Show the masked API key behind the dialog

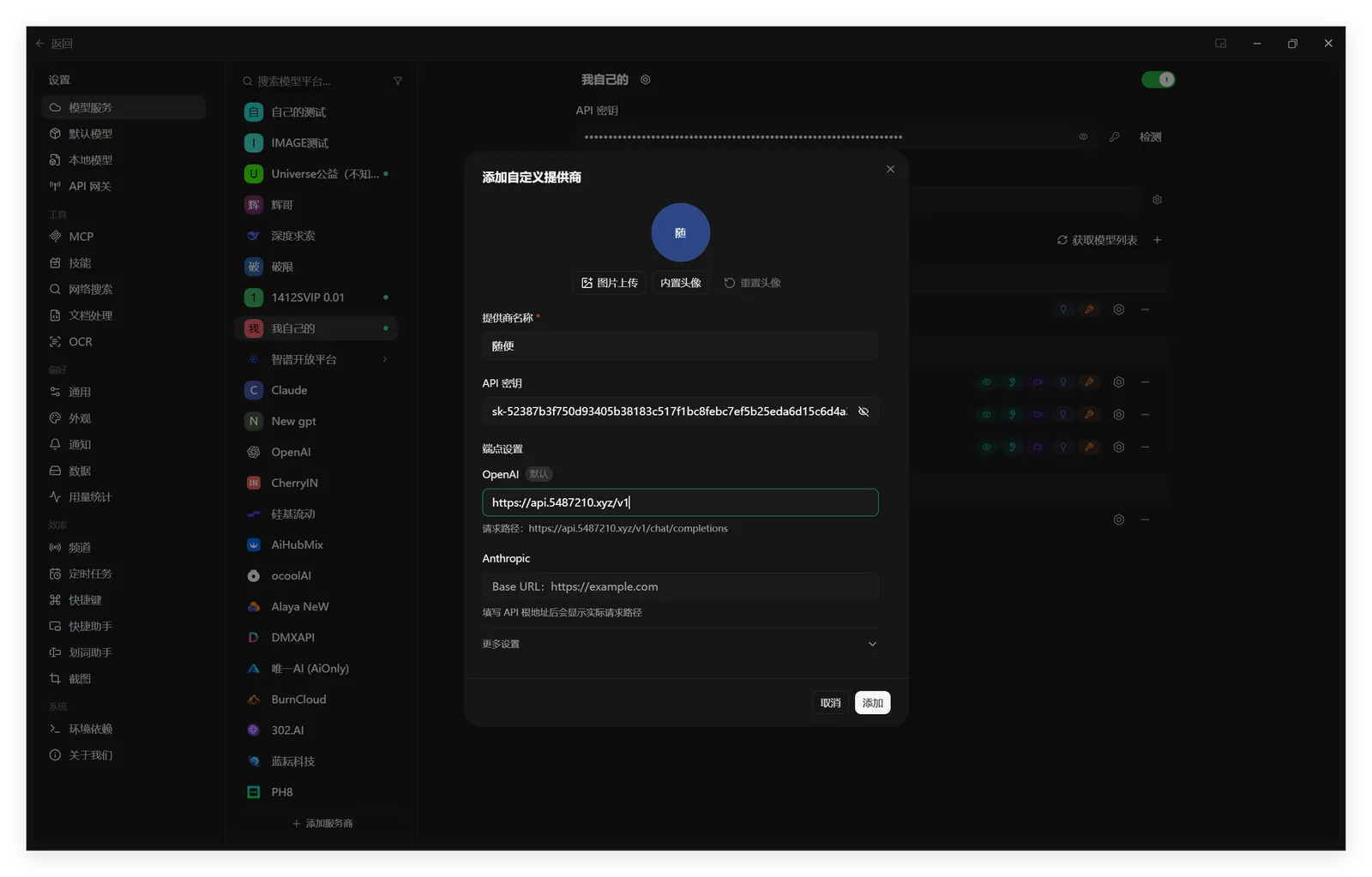tap(1083, 137)
